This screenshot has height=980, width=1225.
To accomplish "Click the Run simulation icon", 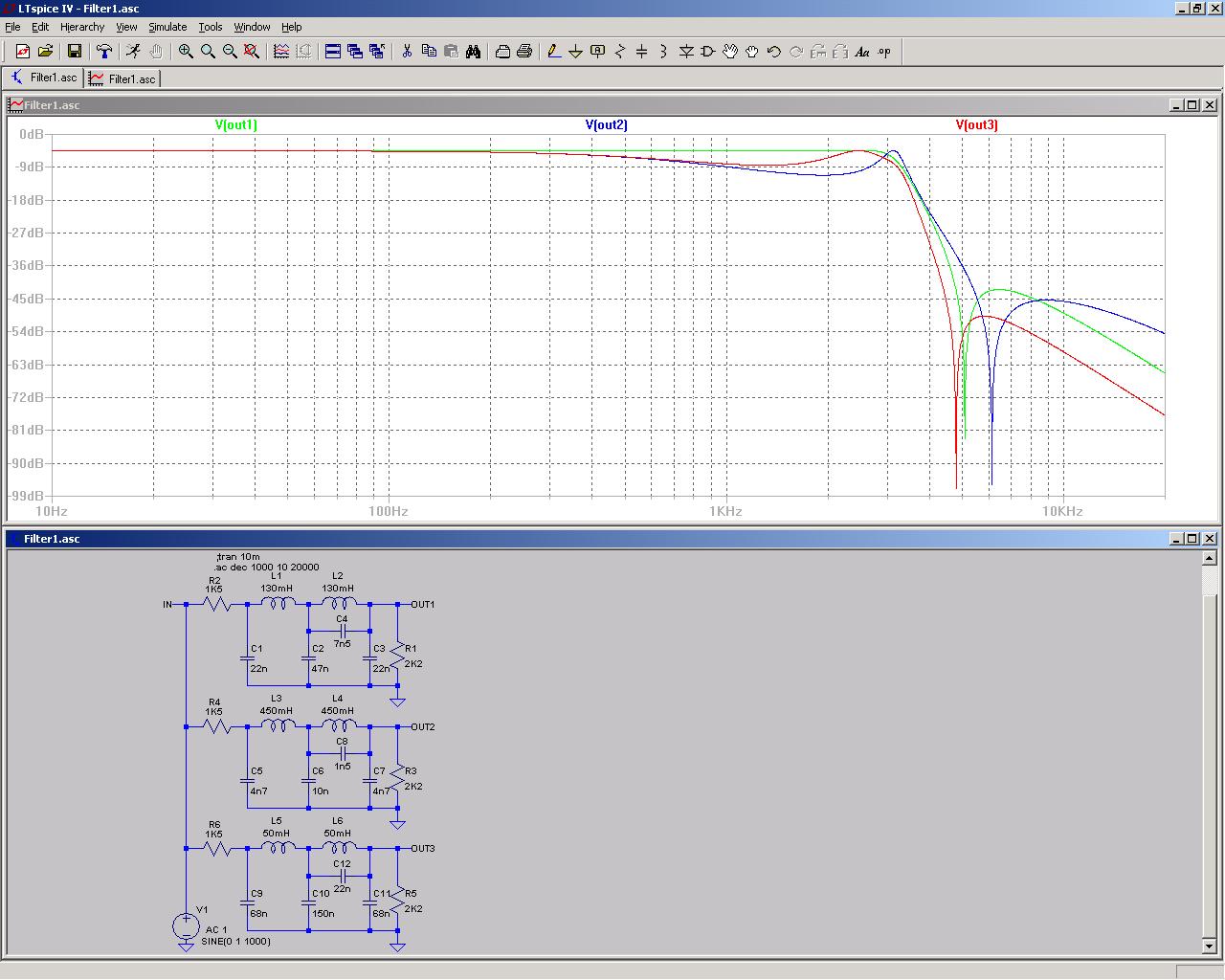I will [x=133, y=52].
